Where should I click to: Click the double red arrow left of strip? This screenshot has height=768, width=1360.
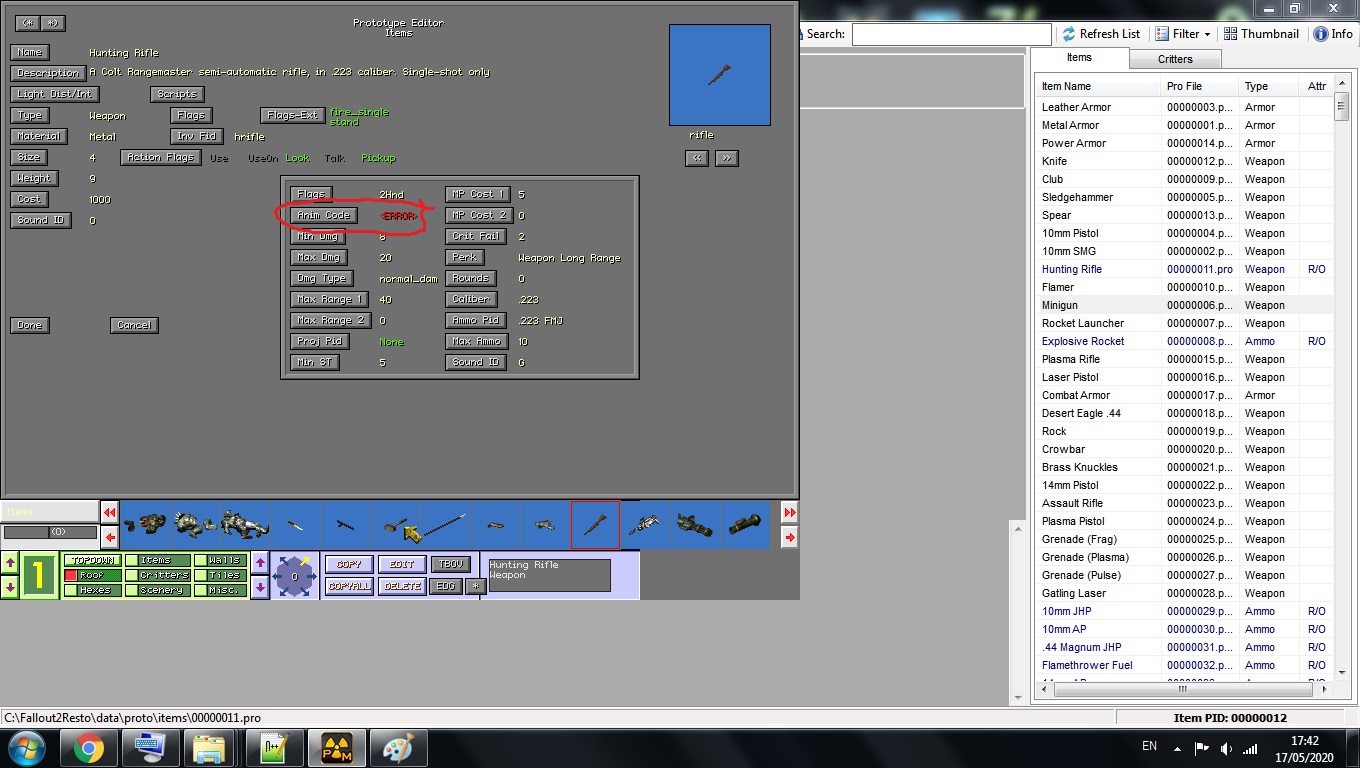pos(110,513)
